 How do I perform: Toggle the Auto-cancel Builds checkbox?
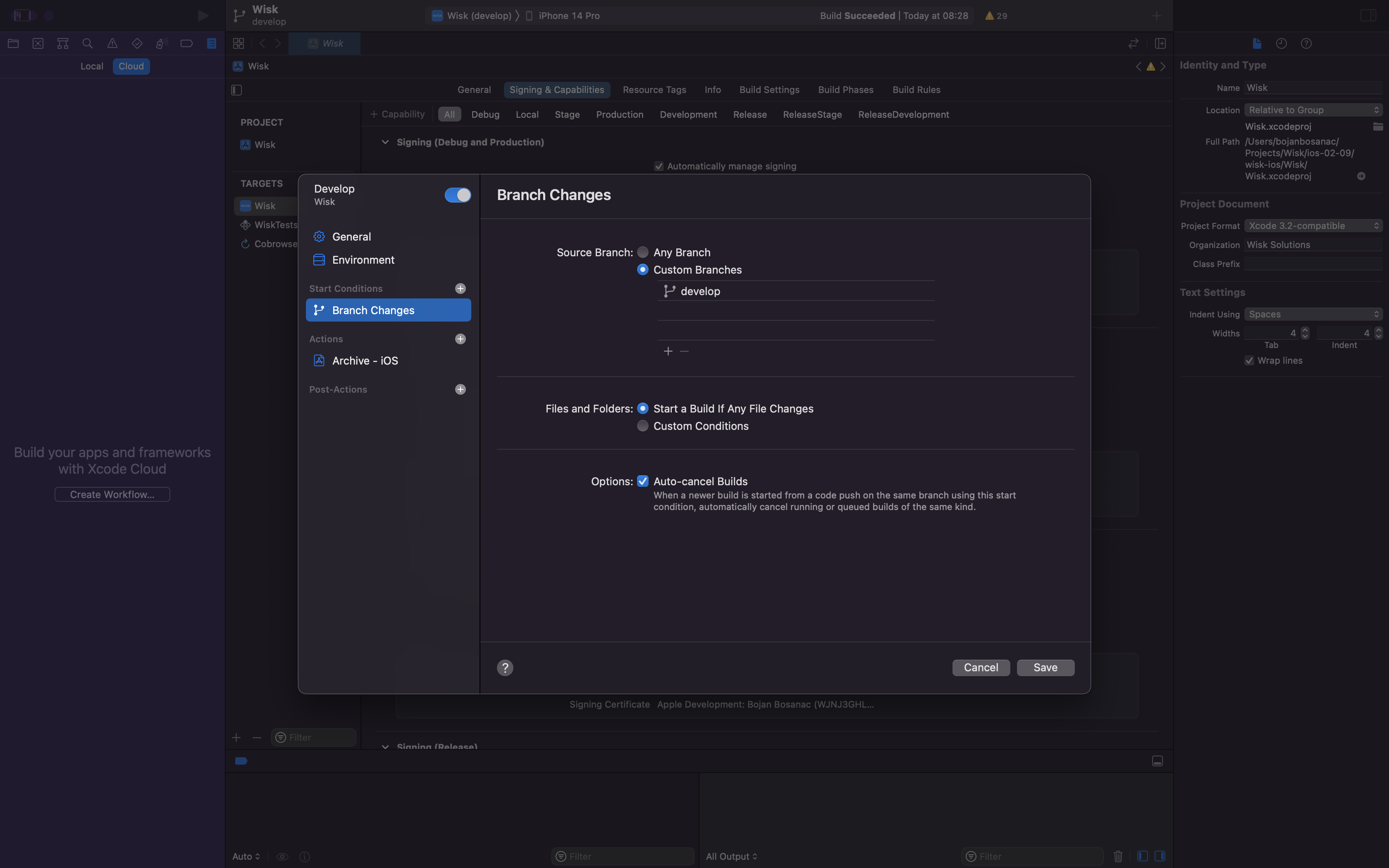tap(643, 481)
